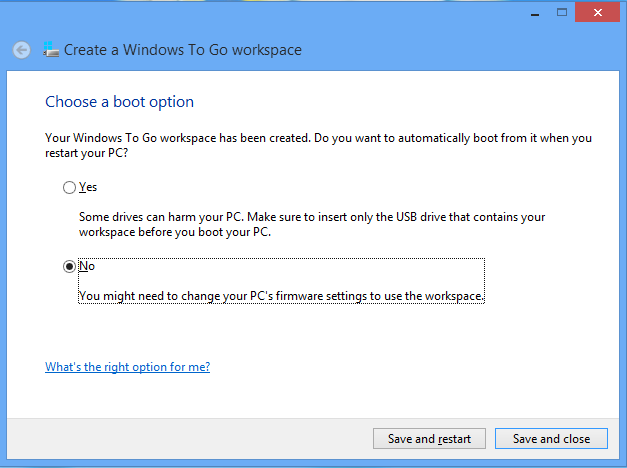This screenshot has height=468, width=627.
Task: Click the Windows To Go wizard icon
Action: [x=51, y=50]
